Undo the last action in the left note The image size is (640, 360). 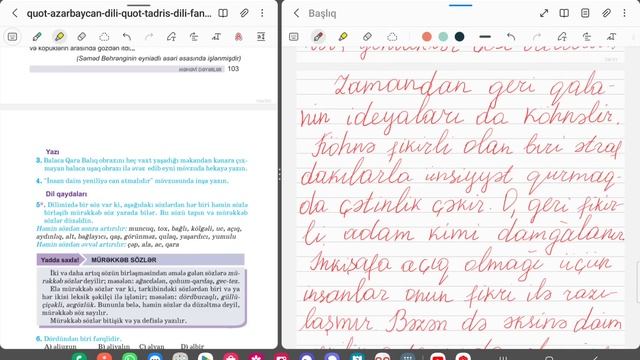pos(127,37)
